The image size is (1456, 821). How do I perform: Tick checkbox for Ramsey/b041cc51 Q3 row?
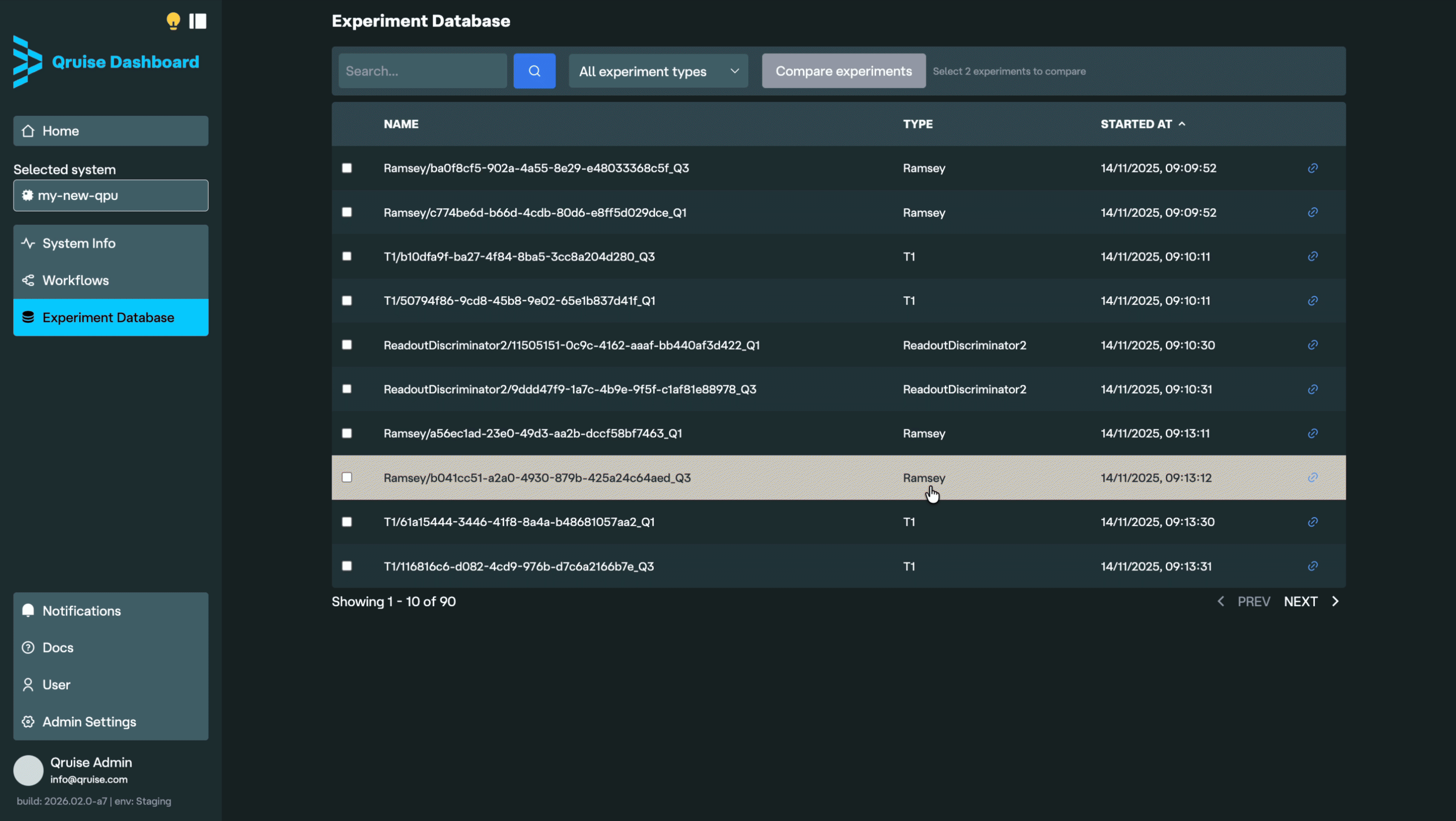[x=347, y=478]
